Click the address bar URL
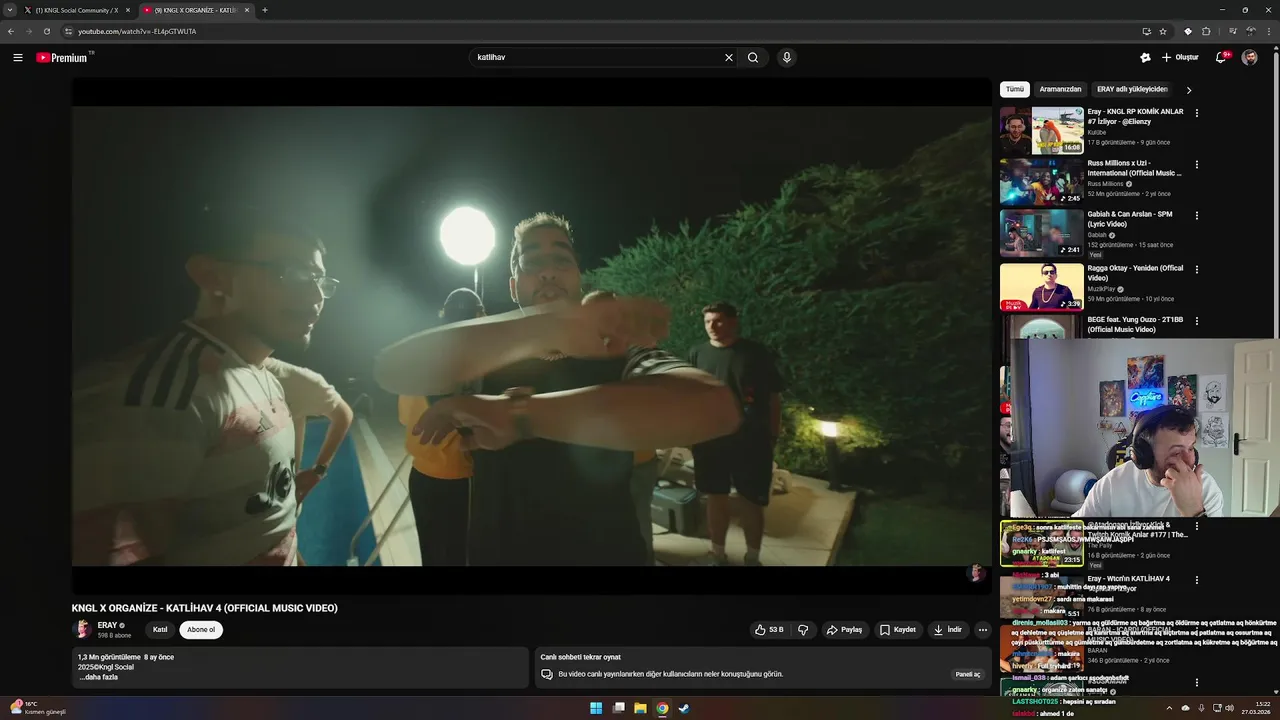Image resolution: width=1280 pixels, height=720 pixels. pyautogui.click(x=137, y=31)
